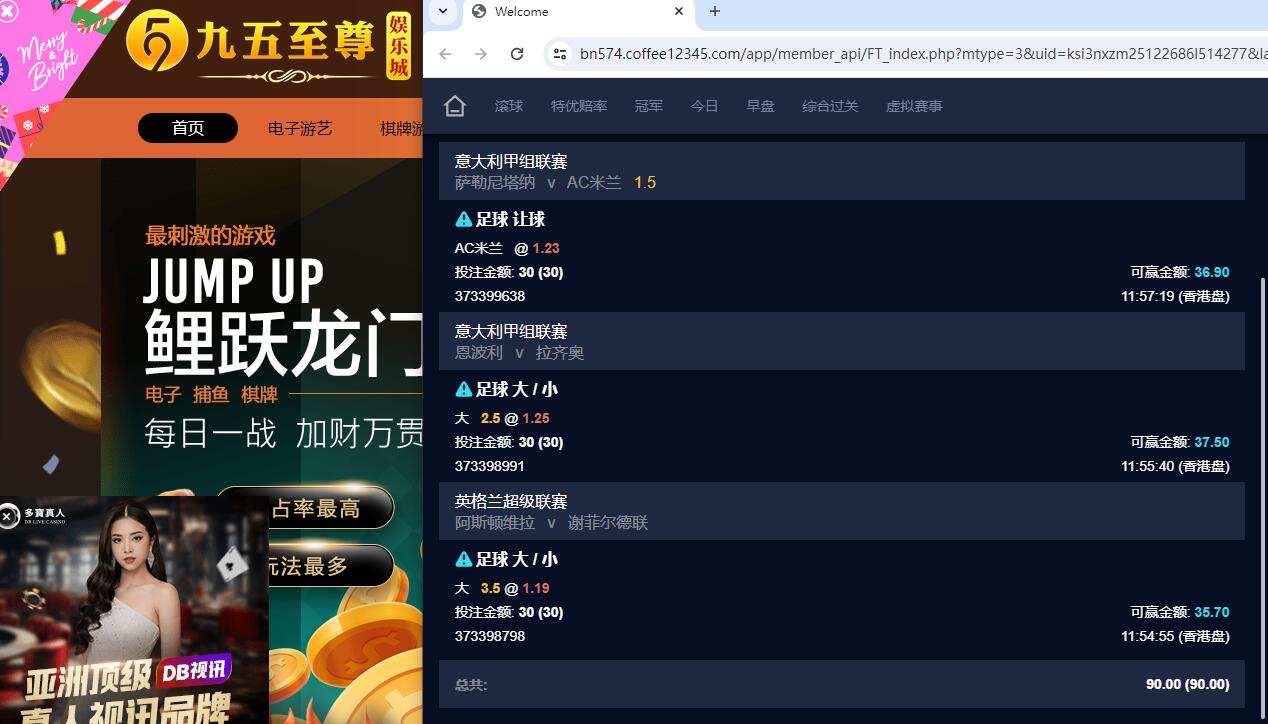Click timestamp 11:57:19 (香港盘)

tap(1176, 296)
